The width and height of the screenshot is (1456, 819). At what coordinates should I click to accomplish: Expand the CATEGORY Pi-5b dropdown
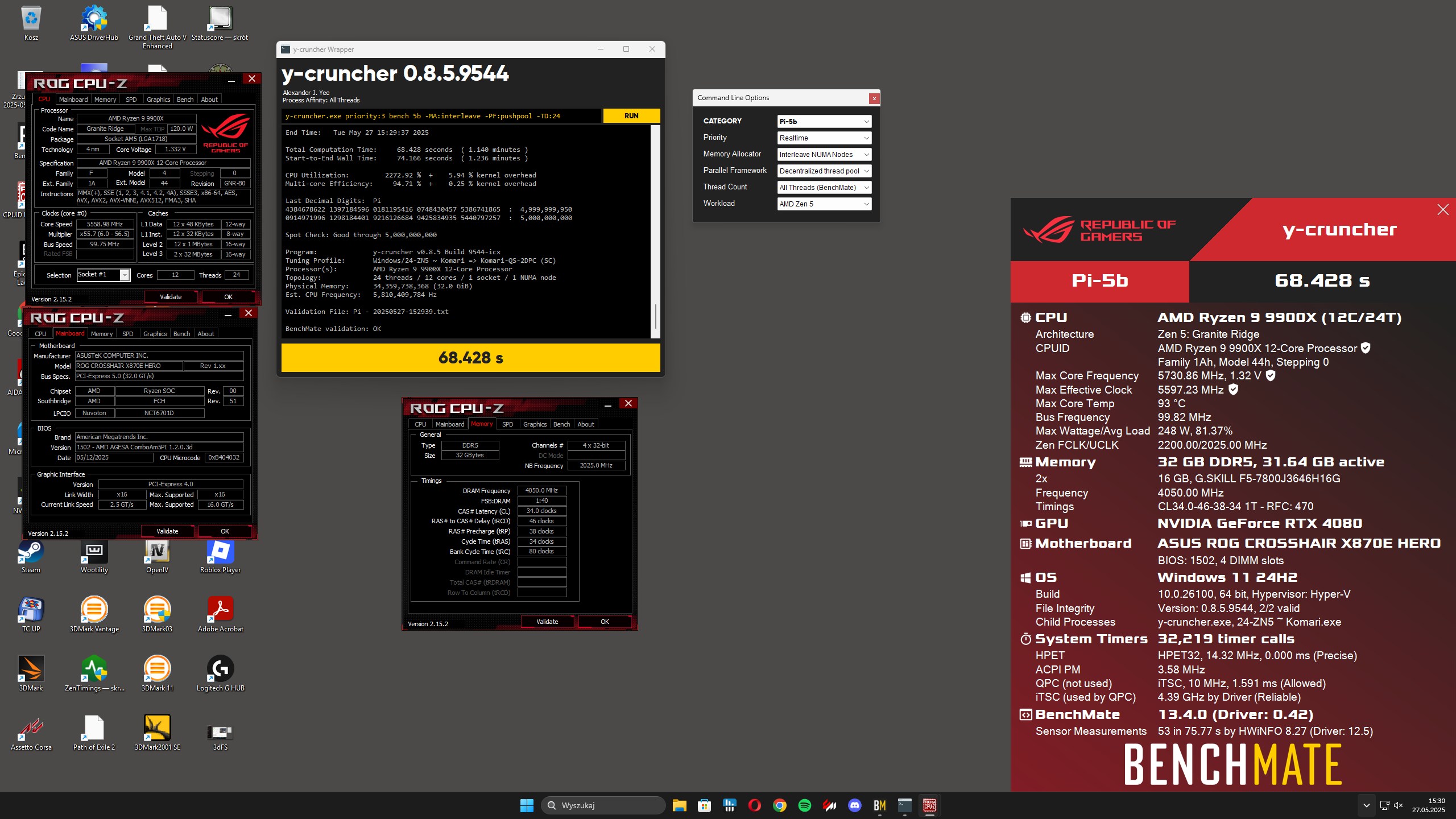click(824, 121)
